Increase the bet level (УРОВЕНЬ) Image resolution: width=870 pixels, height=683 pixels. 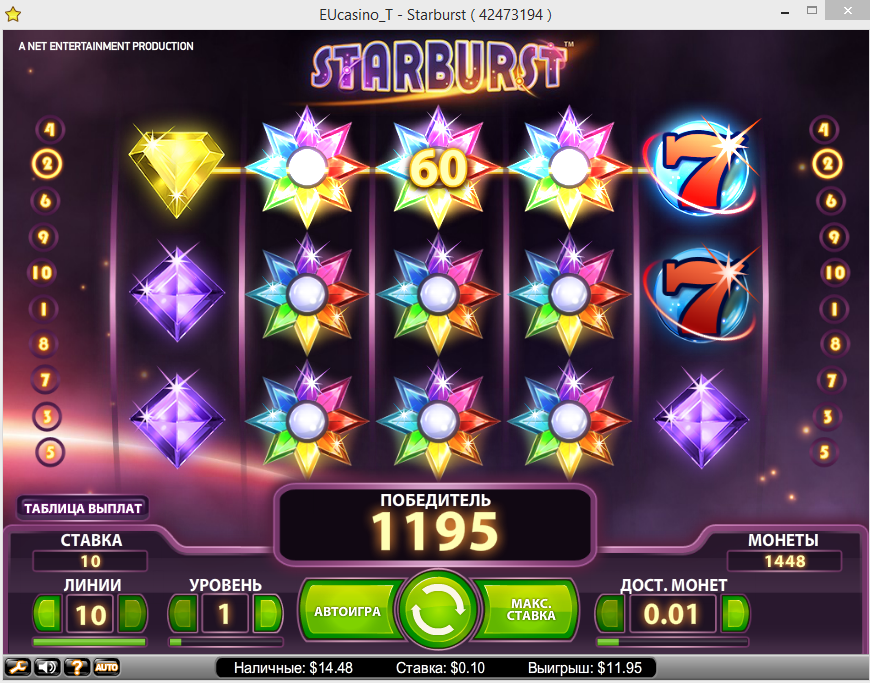(268, 613)
